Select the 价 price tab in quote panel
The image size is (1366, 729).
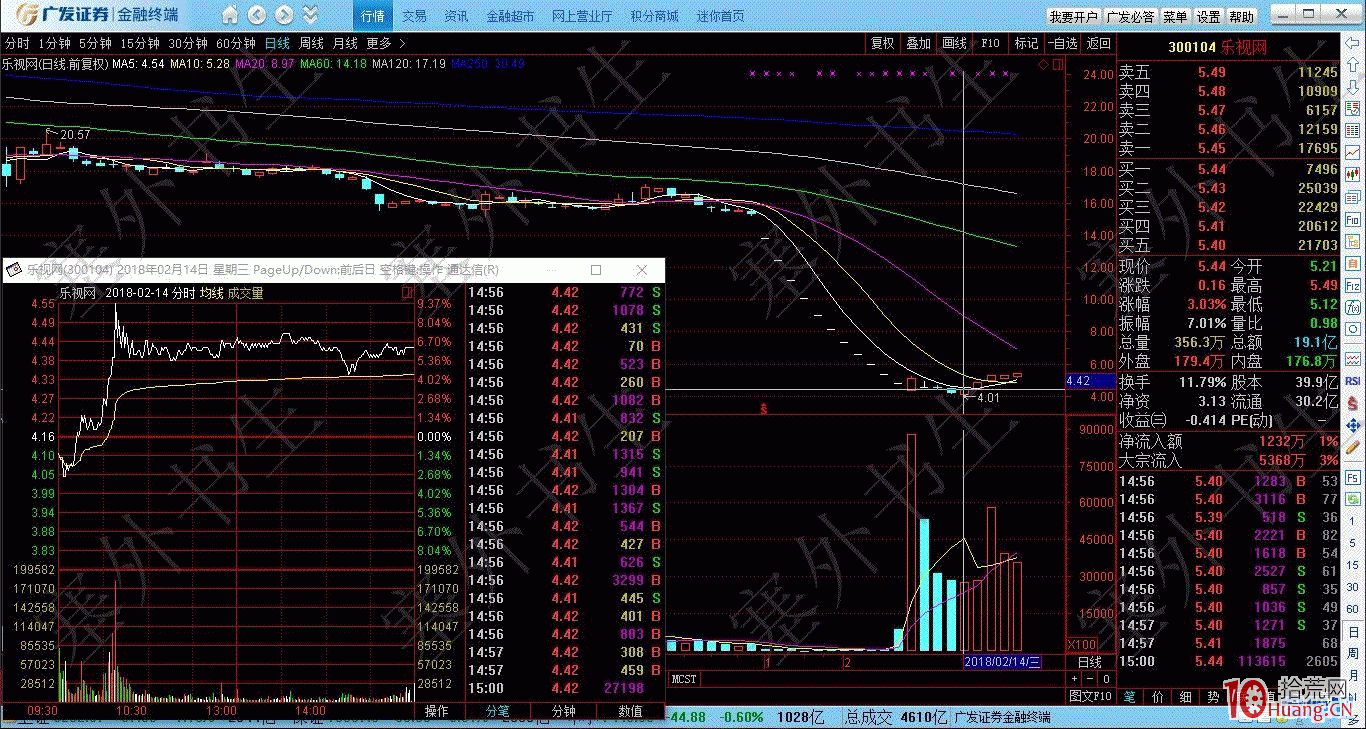1158,696
